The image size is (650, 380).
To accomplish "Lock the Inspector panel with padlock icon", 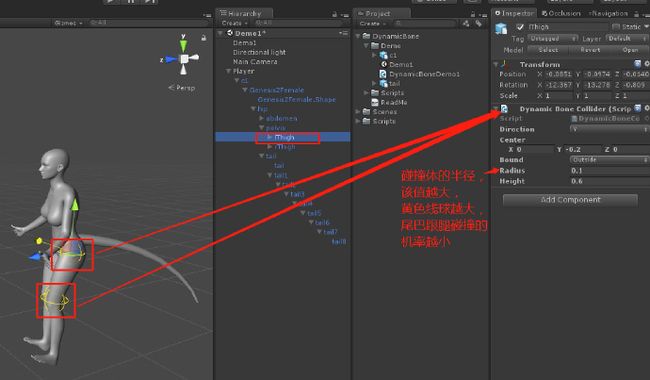I will [x=636, y=14].
